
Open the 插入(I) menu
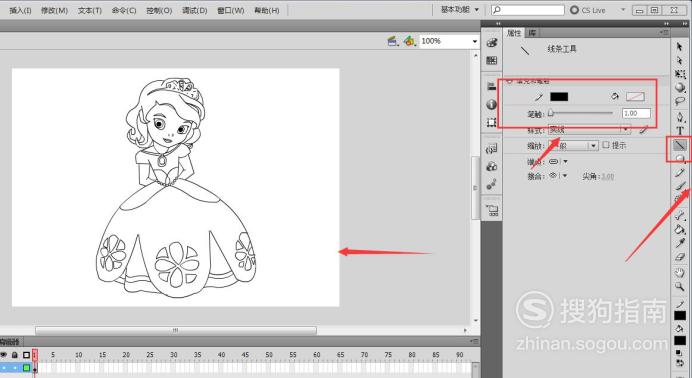point(20,10)
